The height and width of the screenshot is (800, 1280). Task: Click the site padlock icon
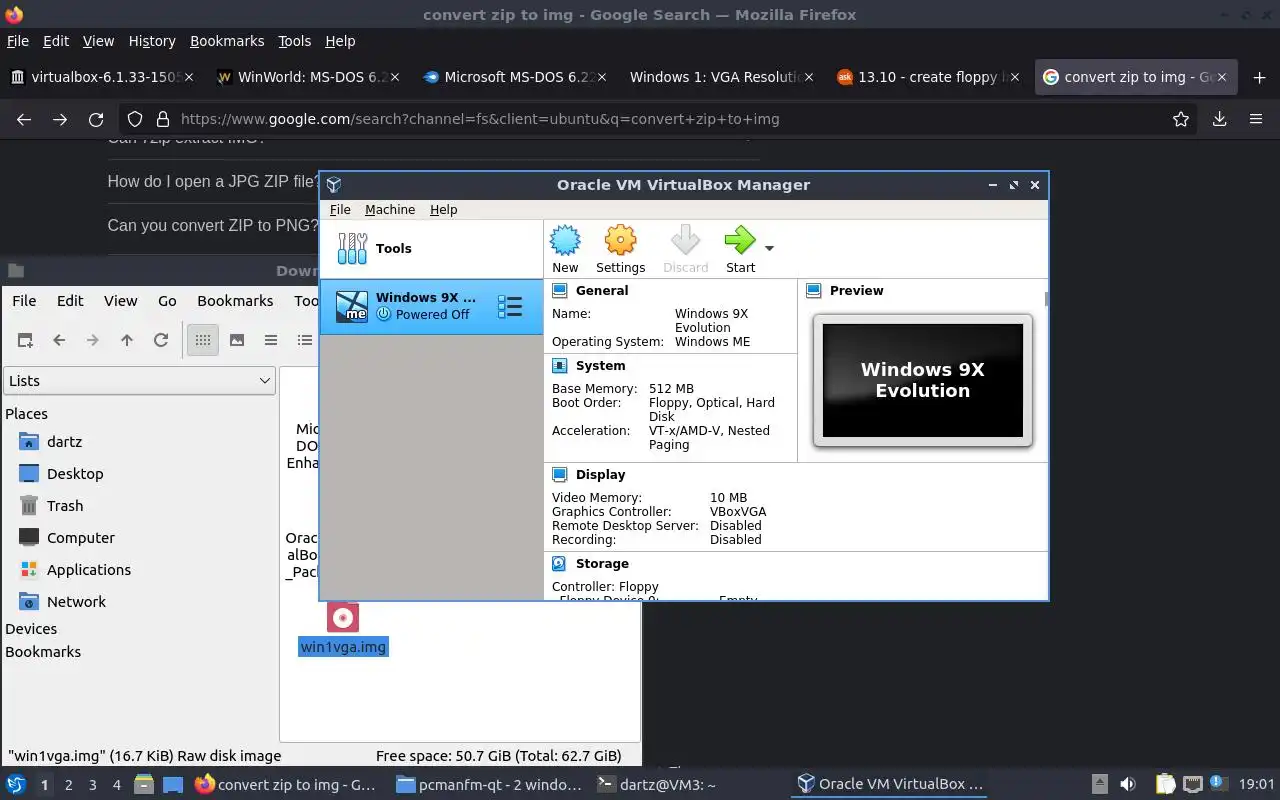(163, 119)
